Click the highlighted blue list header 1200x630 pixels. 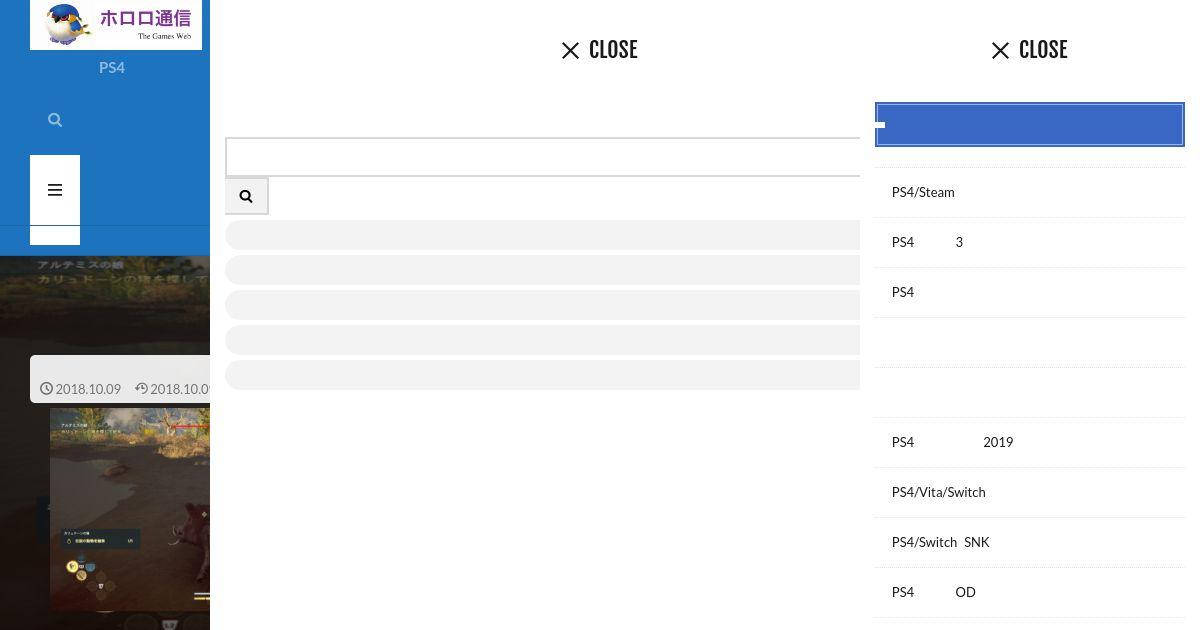point(1030,125)
